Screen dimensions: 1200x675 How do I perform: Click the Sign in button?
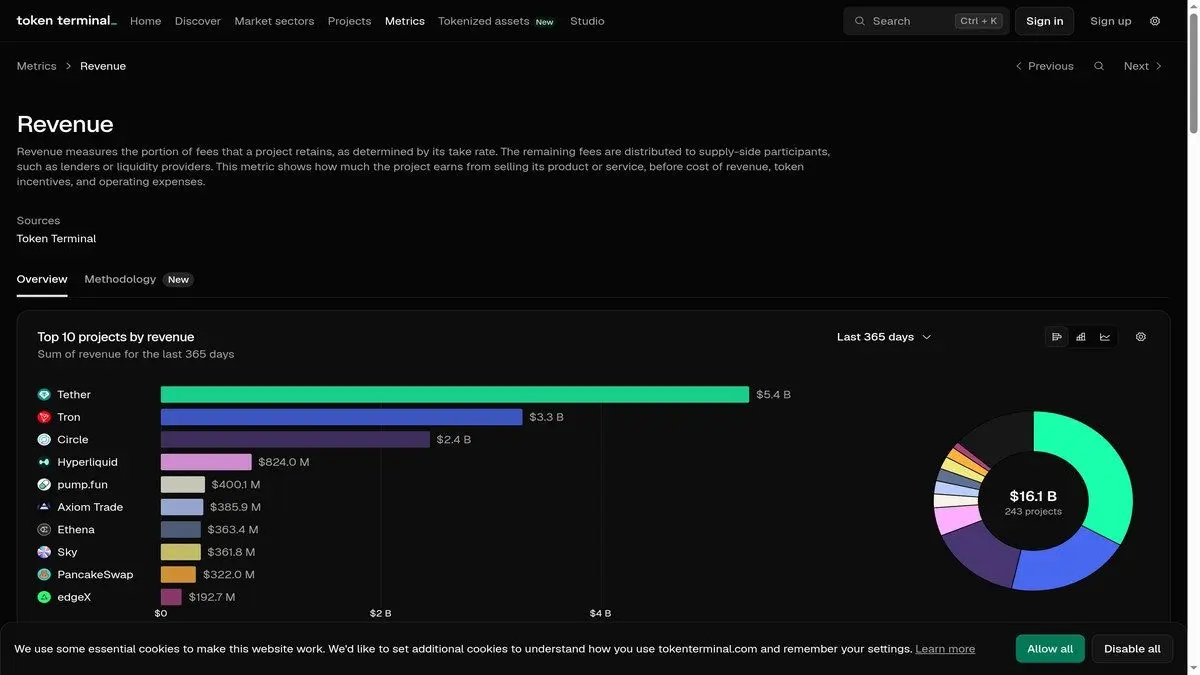1045,21
